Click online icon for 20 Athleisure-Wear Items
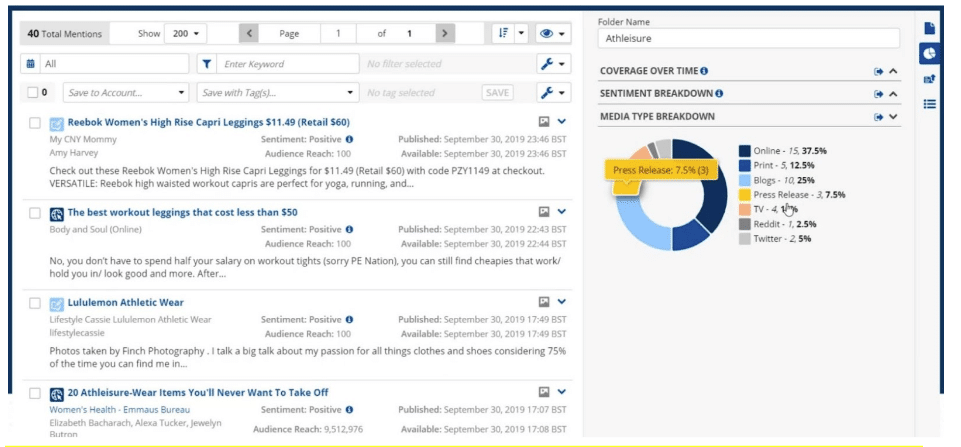This screenshot has height=447, width=961. [56, 394]
